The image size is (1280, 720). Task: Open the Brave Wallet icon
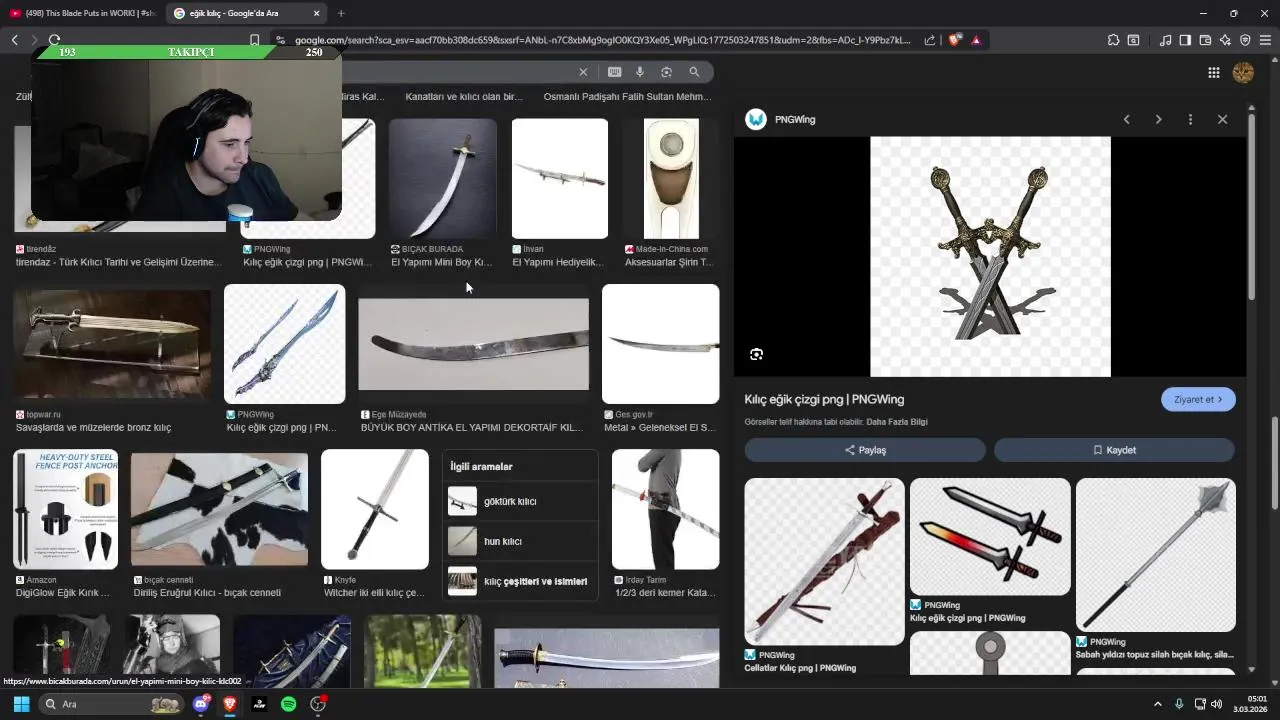click(1205, 40)
